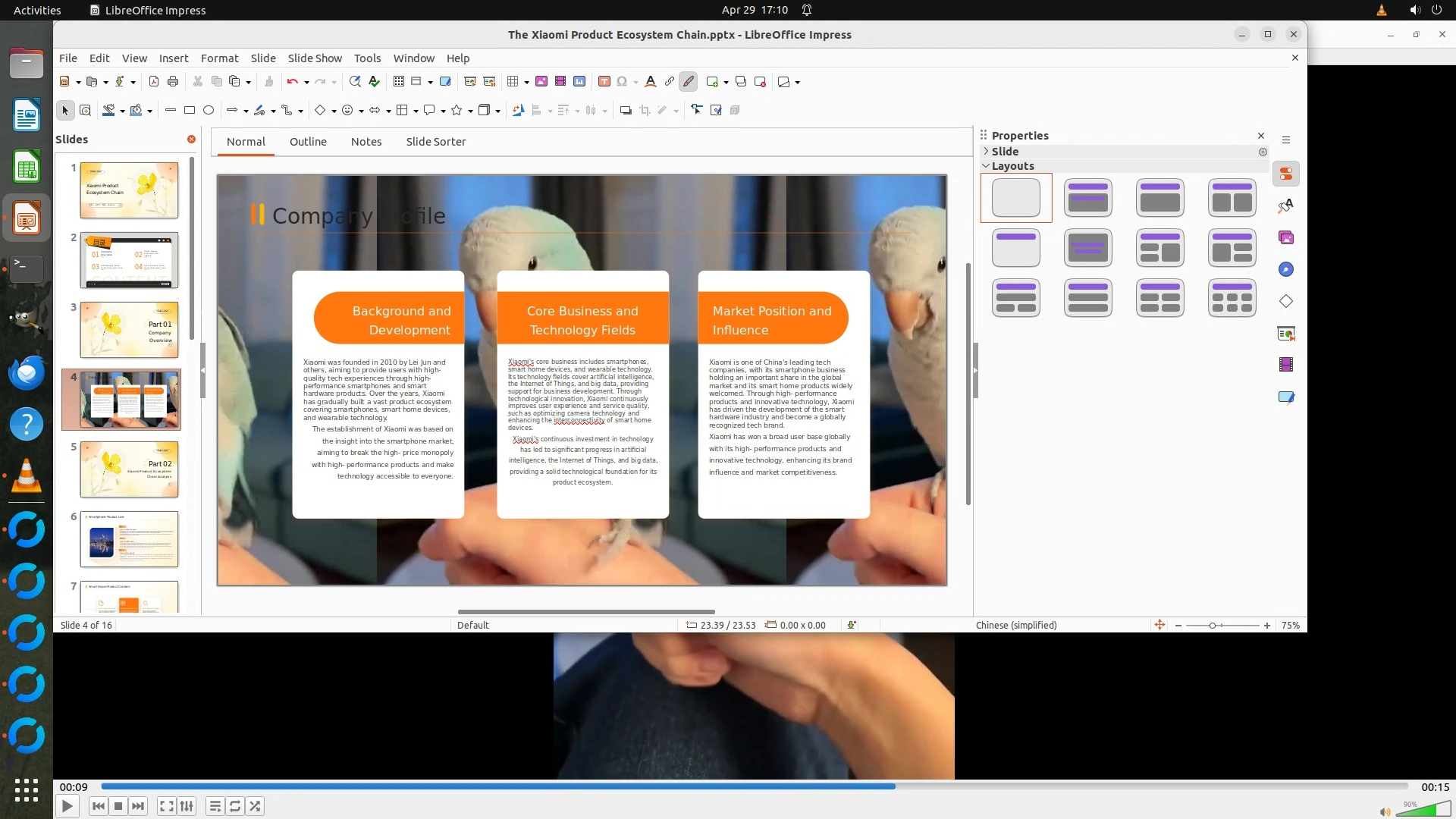Toggle Show Draw Functions brush icon
The width and height of the screenshot is (1456, 819).
(689, 82)
